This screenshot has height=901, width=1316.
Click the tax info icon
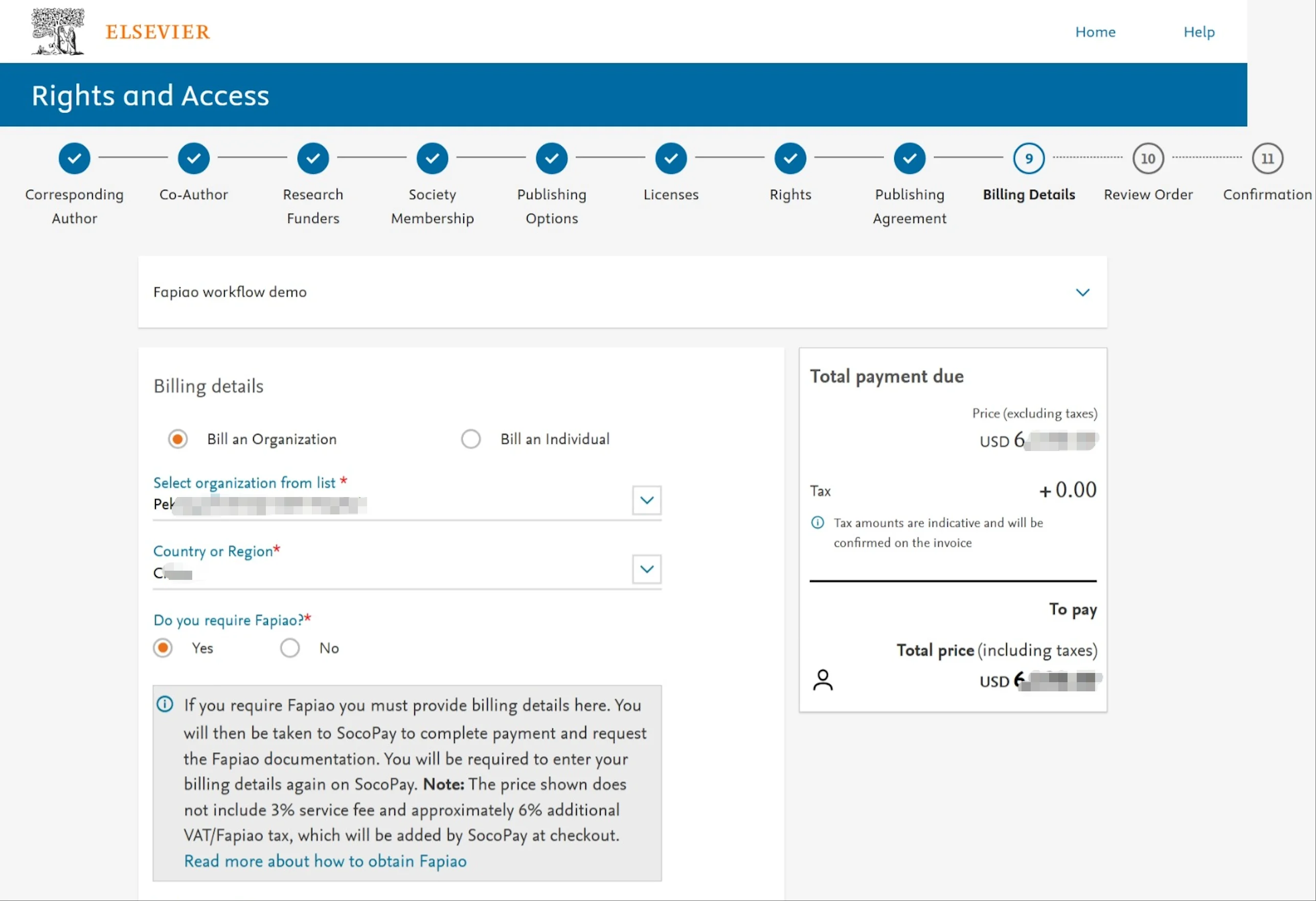point(818,522)
